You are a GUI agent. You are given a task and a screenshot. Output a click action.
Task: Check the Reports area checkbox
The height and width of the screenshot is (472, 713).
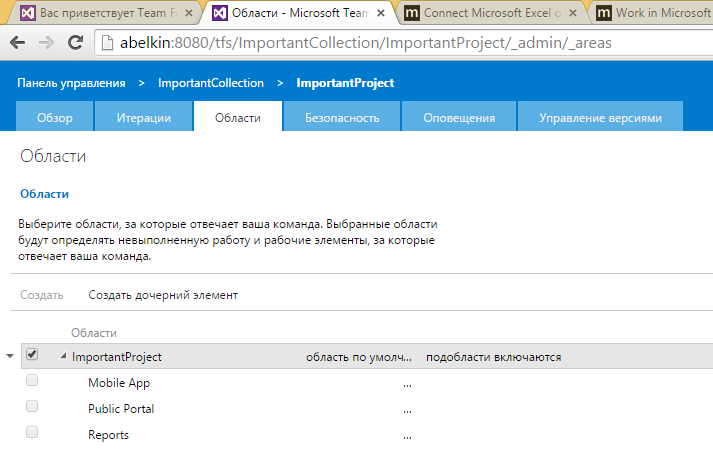click(32, 432)
